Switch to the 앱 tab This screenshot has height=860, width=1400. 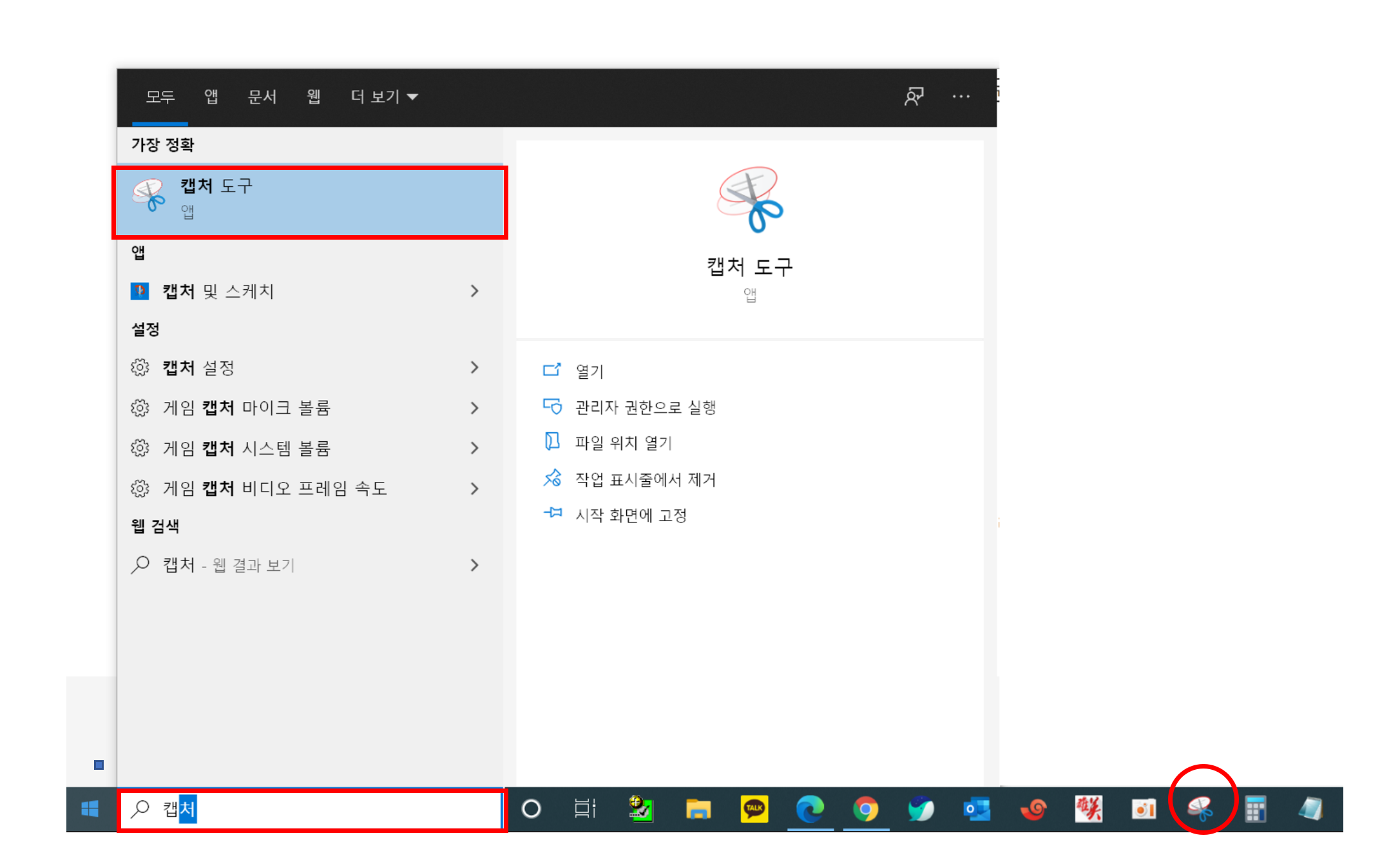tap(211, 97)
